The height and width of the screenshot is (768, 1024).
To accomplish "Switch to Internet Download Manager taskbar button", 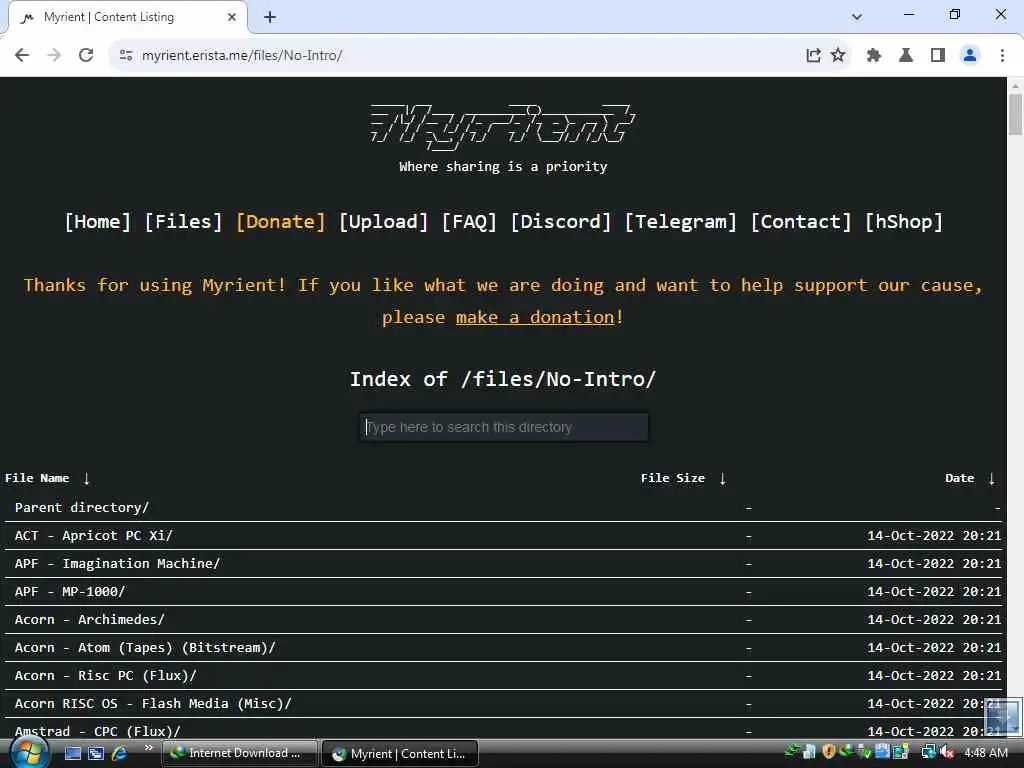I will click(238, 754).
